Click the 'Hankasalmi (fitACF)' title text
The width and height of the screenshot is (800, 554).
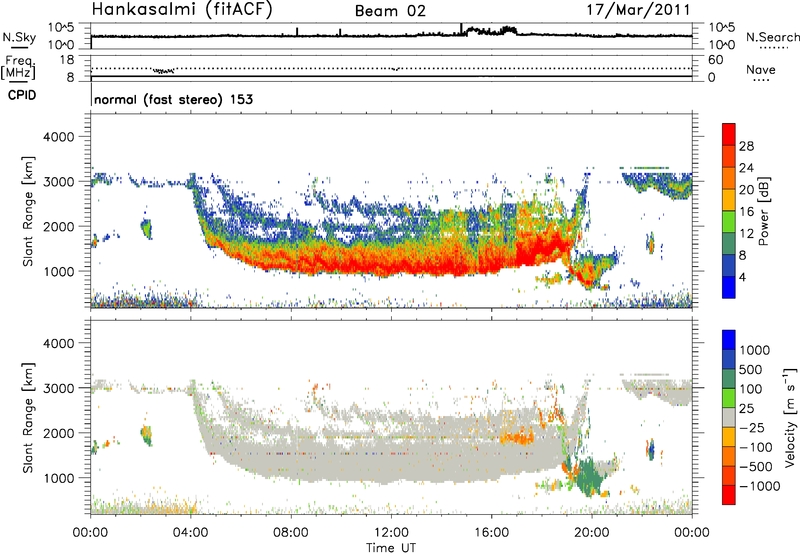[182, 9]
